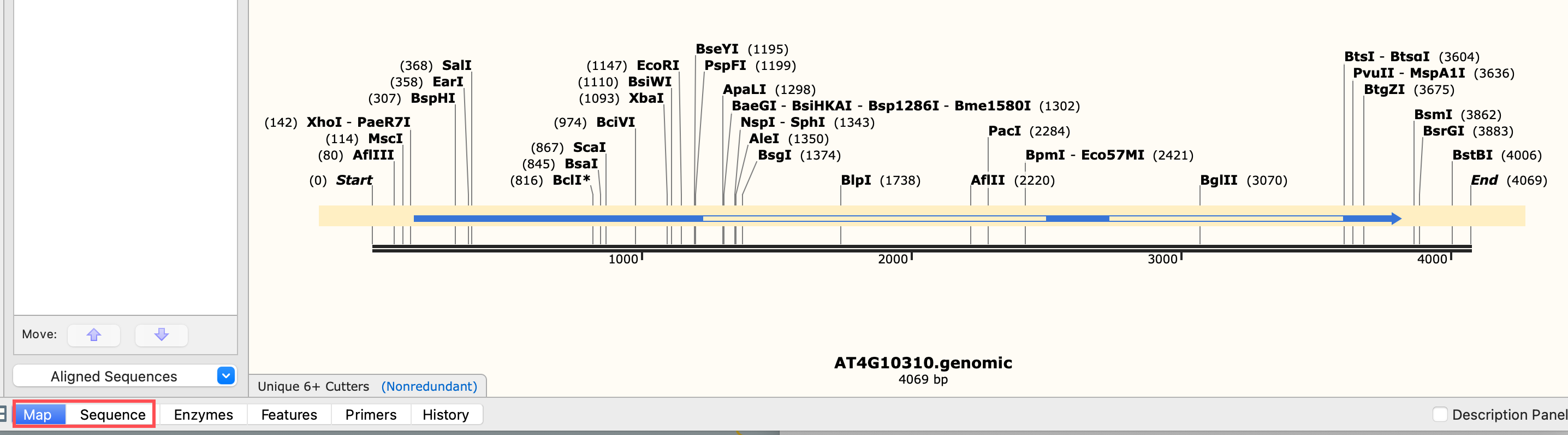This screenshot has height=435, width=1568.
Task: Open the Aligned Sequences dropdown
Action: (225, 376)
